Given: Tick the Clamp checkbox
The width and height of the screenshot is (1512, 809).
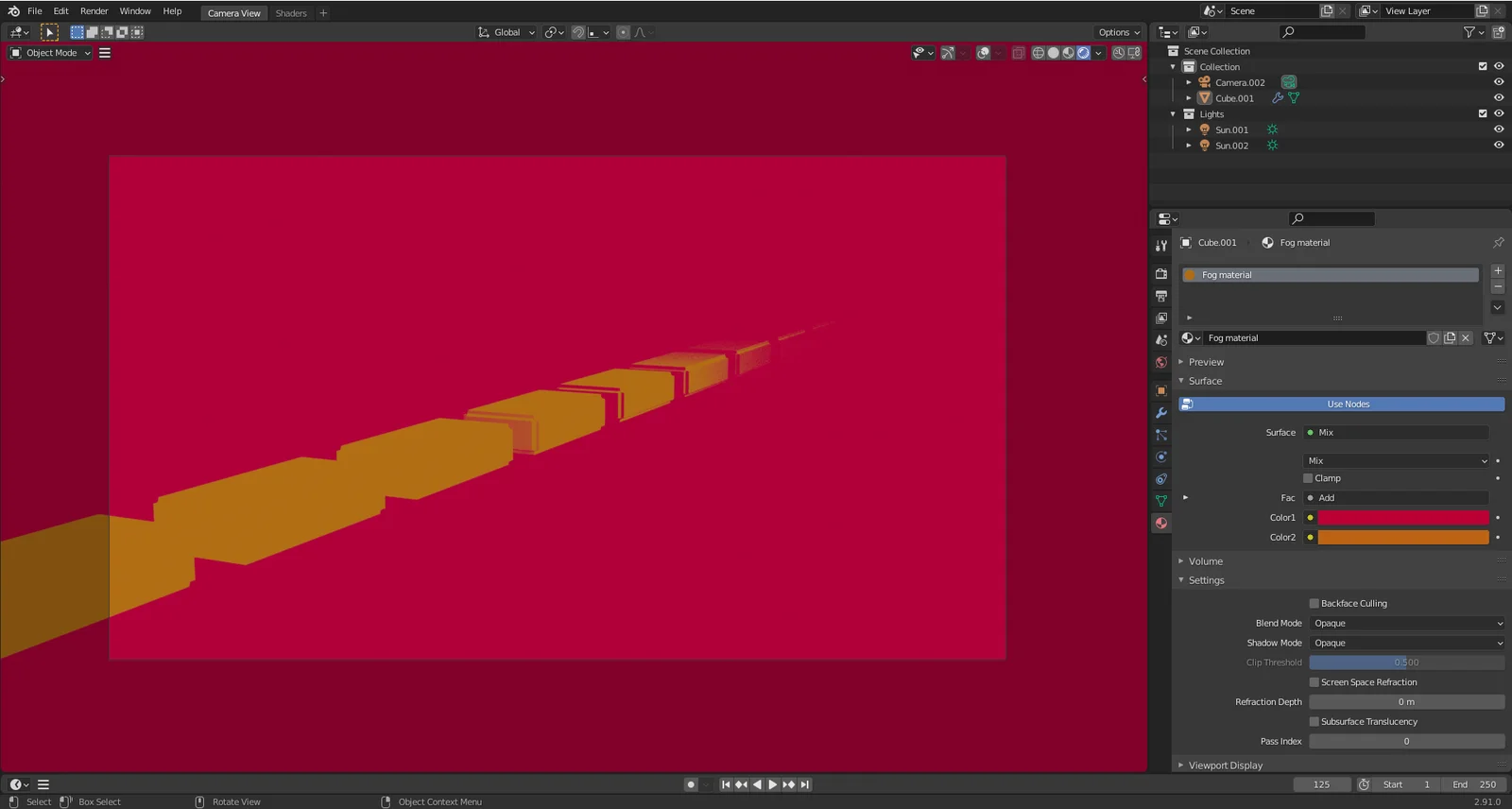Looking at the screenshot, I should [x=1308, y=478].
